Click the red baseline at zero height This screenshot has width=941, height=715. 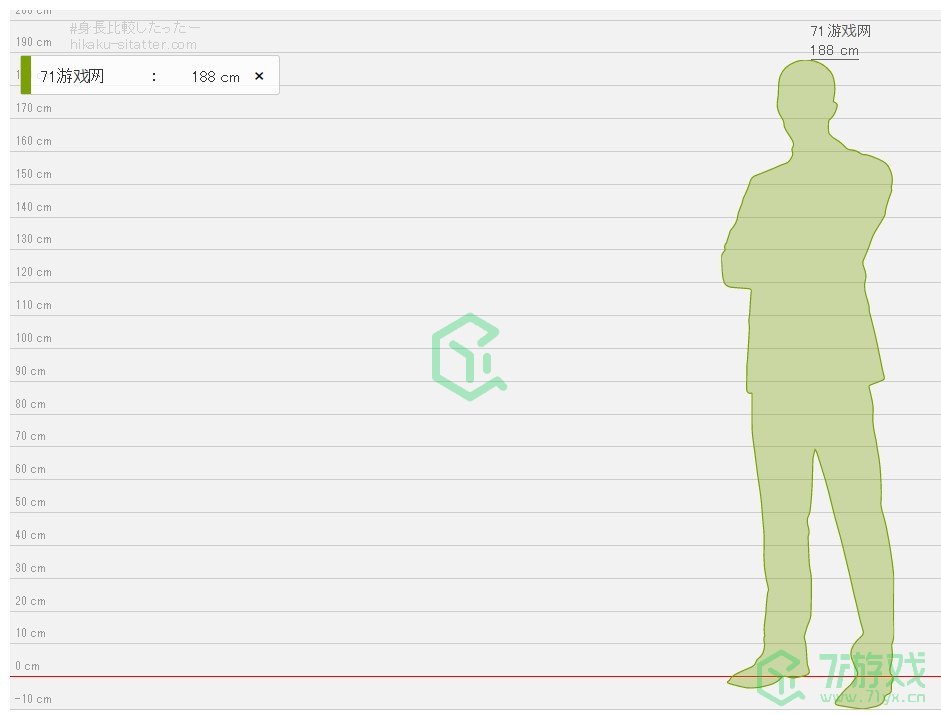coord(400,677)
